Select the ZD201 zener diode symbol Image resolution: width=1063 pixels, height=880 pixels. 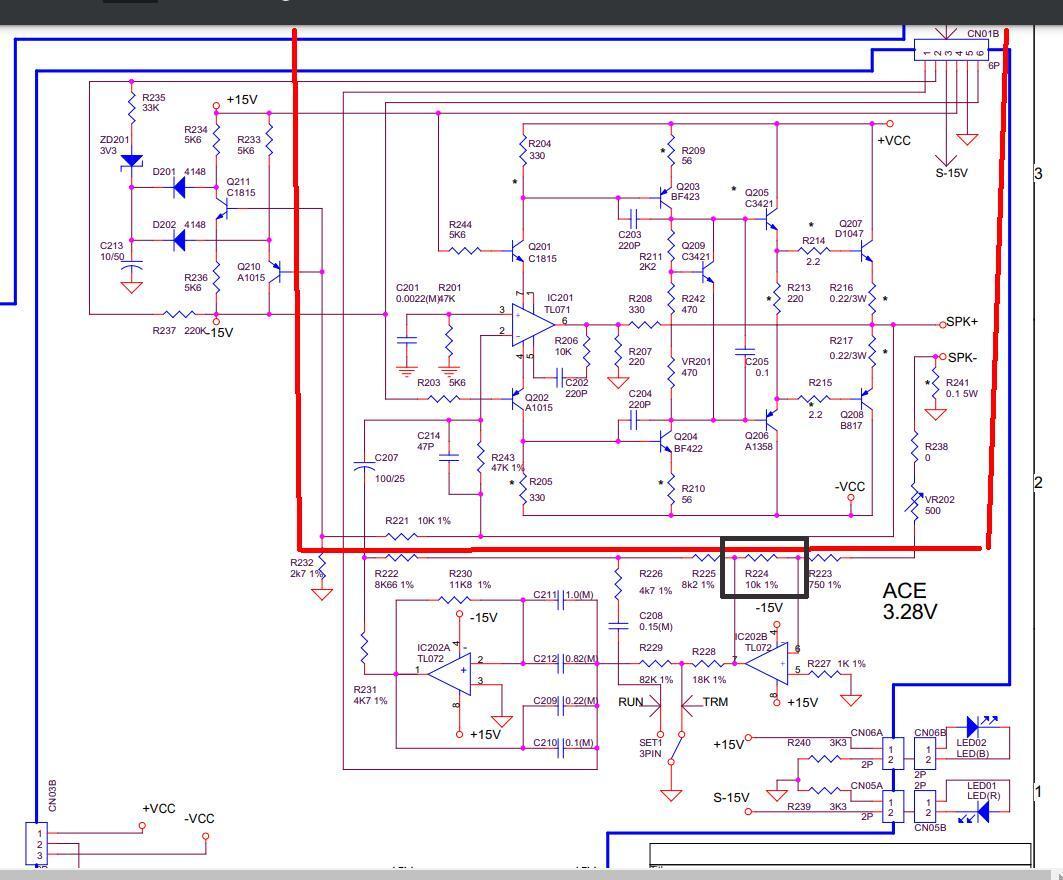click(132, 161)
